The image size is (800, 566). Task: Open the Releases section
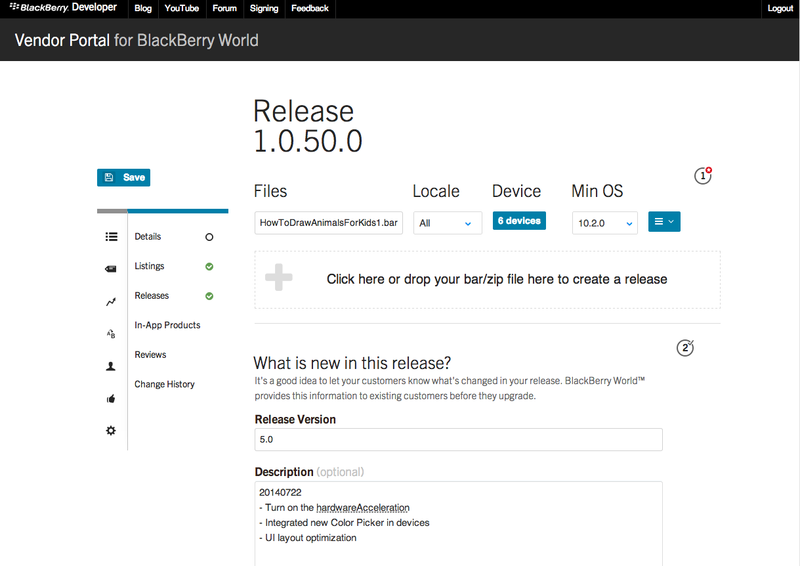(x=152, y=296)
